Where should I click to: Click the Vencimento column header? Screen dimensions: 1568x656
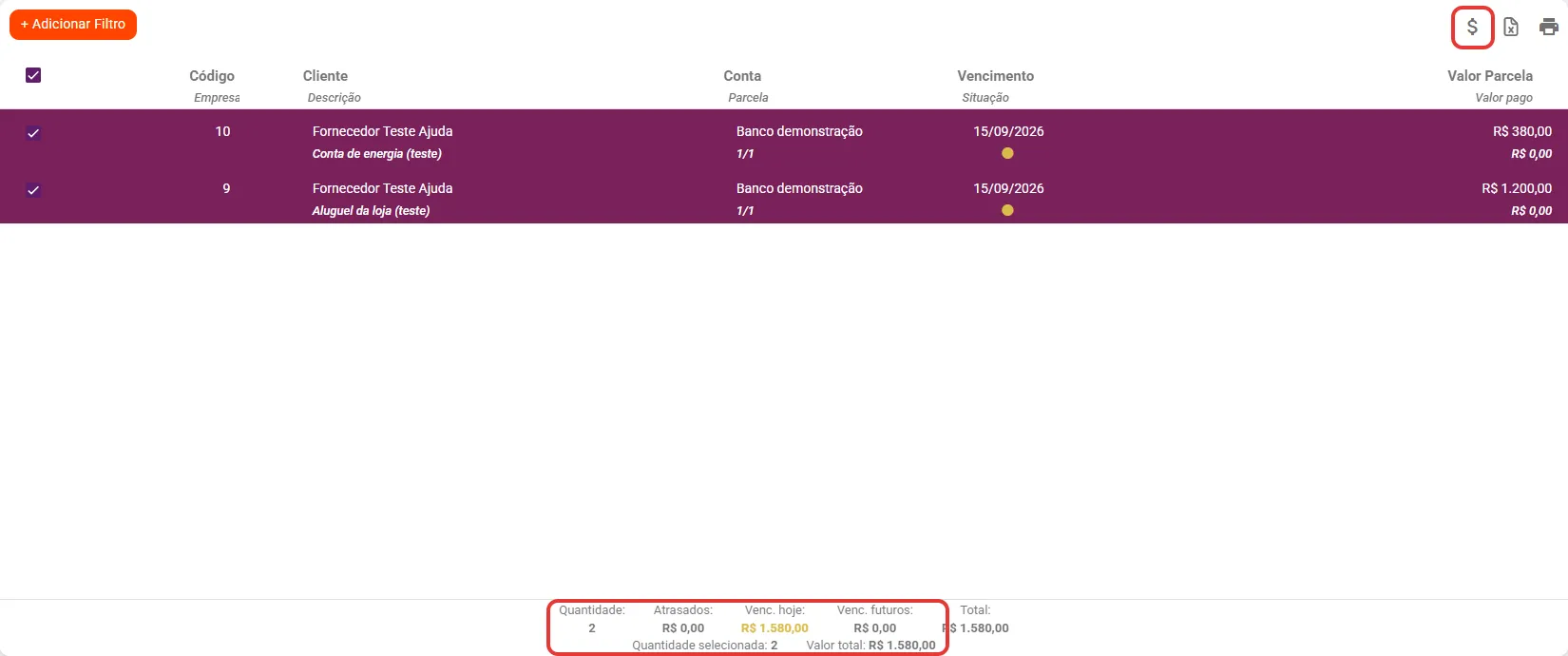click(995, 76)
